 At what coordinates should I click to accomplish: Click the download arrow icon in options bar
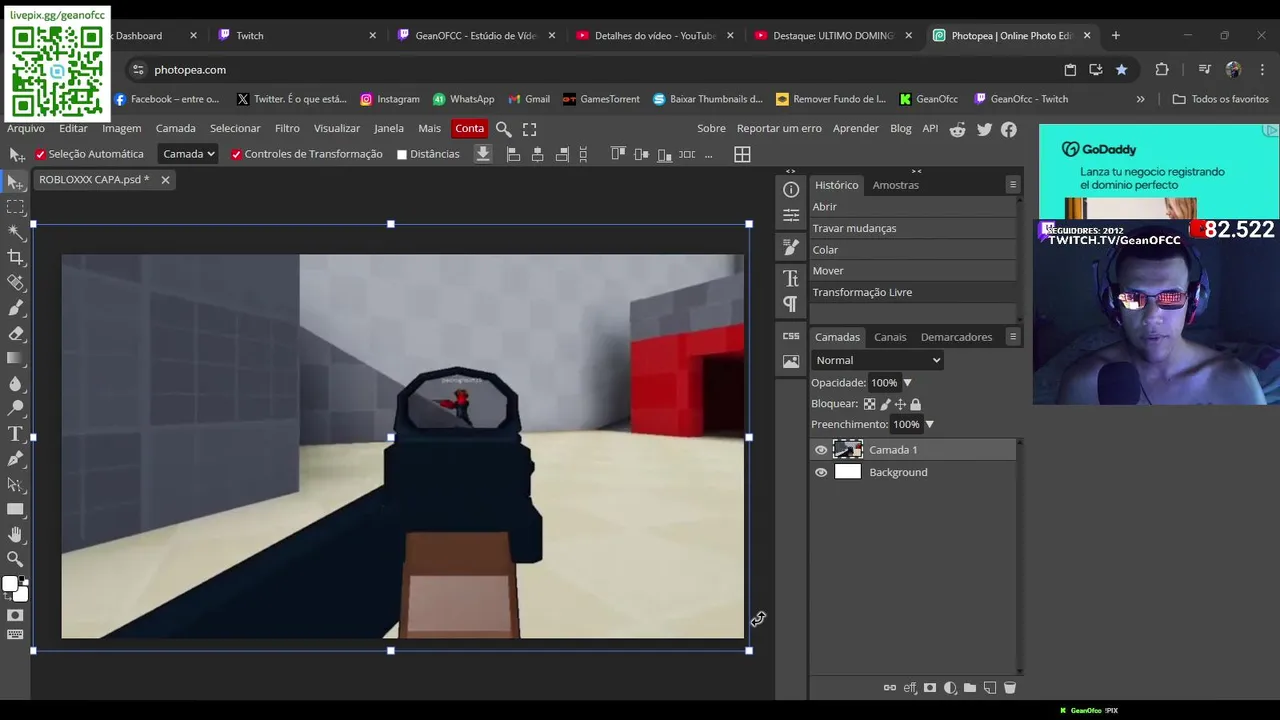(483, 154)
